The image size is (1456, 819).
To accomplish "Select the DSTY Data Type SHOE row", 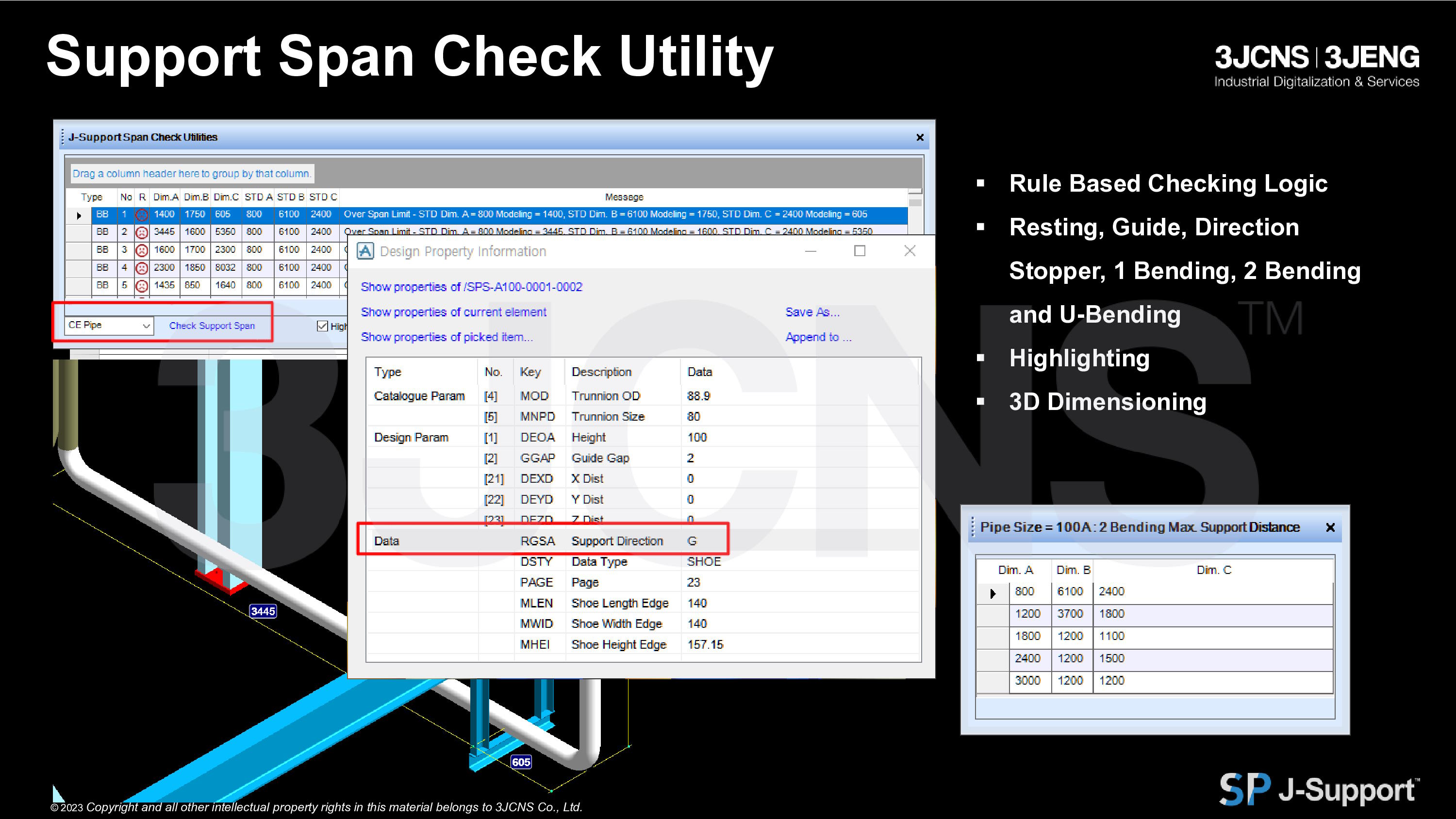I will point(643,562).
